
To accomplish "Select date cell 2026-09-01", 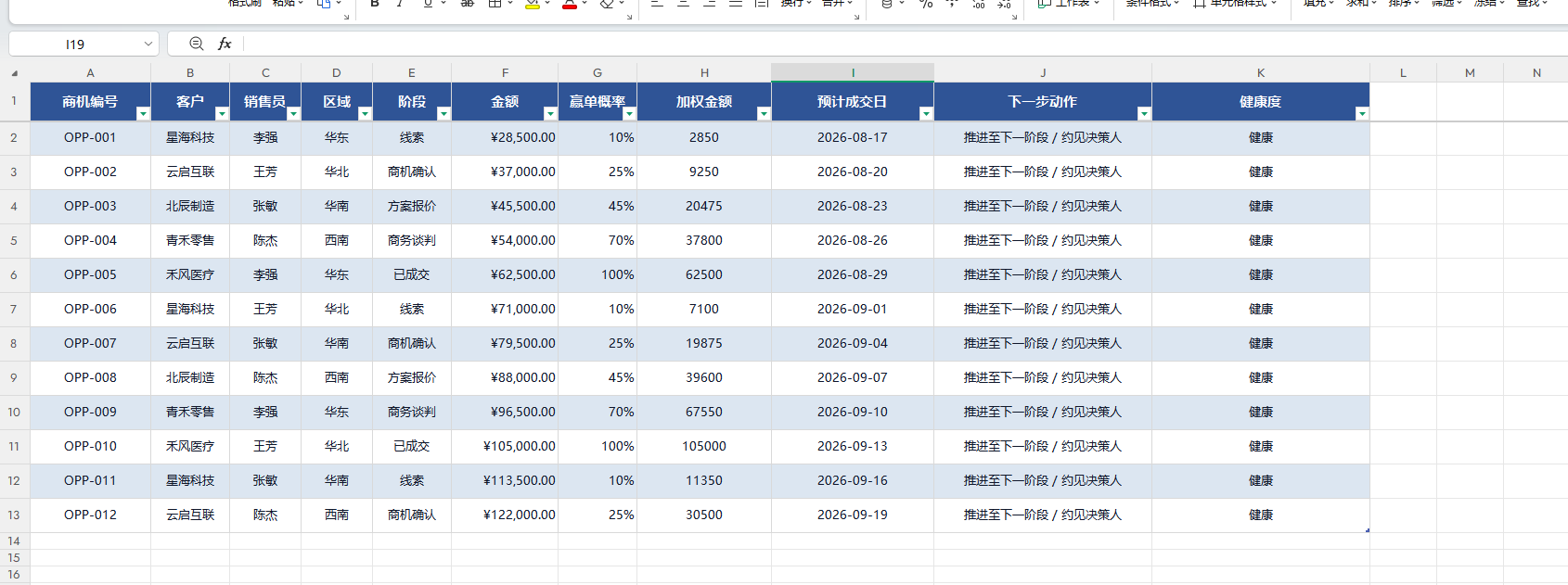I will [853, 309].
